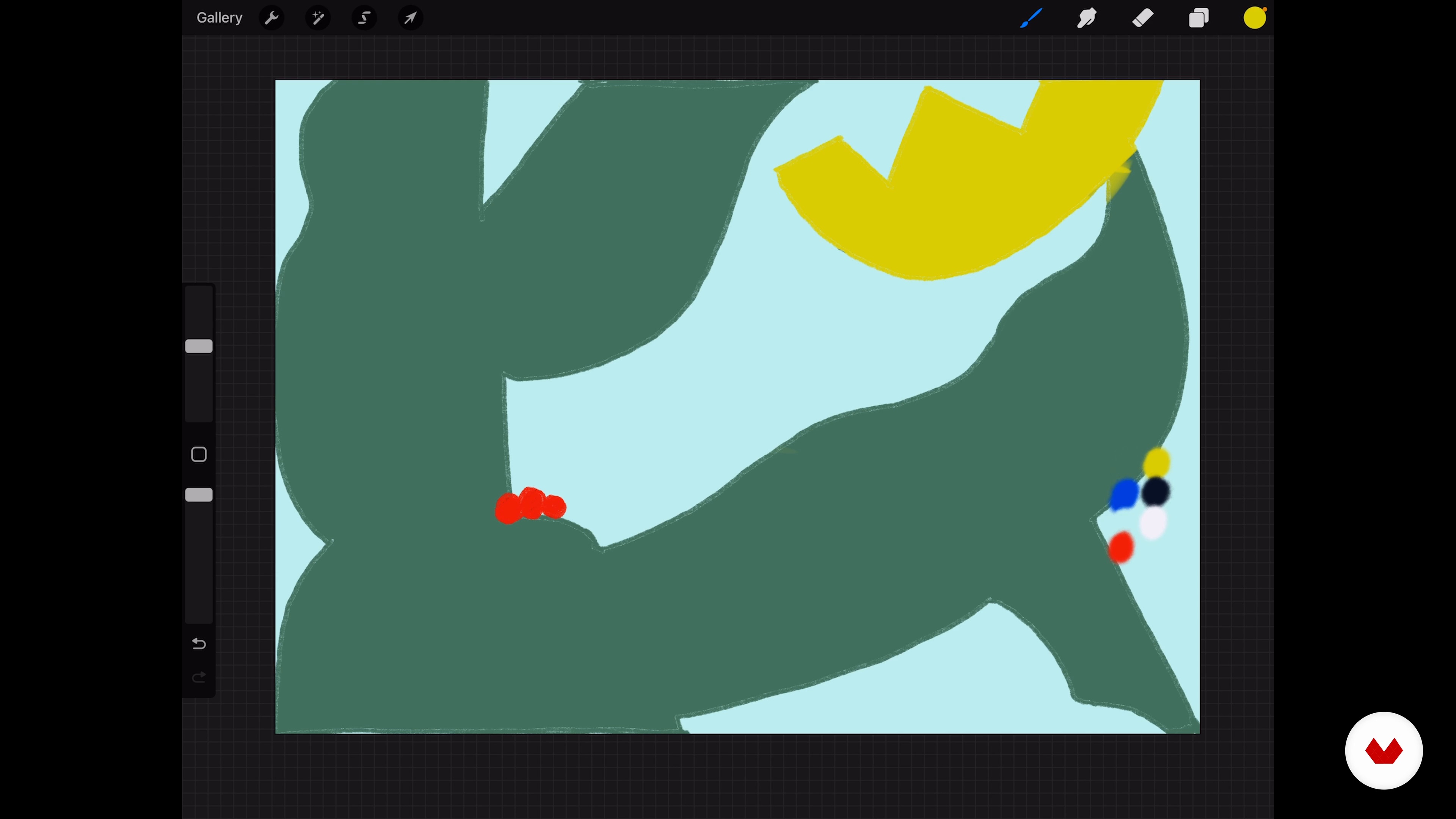Select the Brush tool
This screenshot has width=1456, height=819.
1031,18
